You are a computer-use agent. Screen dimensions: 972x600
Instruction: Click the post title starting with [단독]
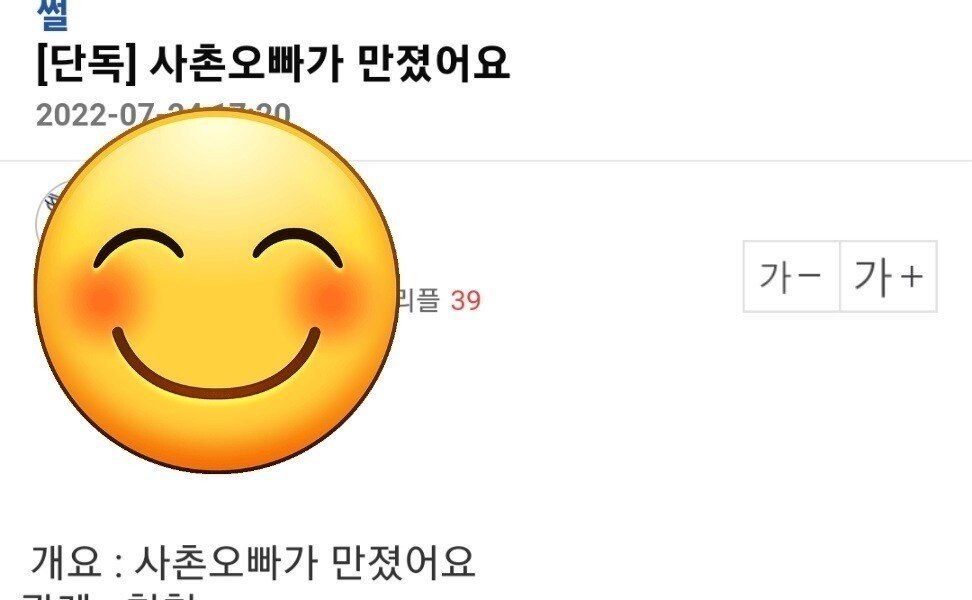(x=273, y=64)
